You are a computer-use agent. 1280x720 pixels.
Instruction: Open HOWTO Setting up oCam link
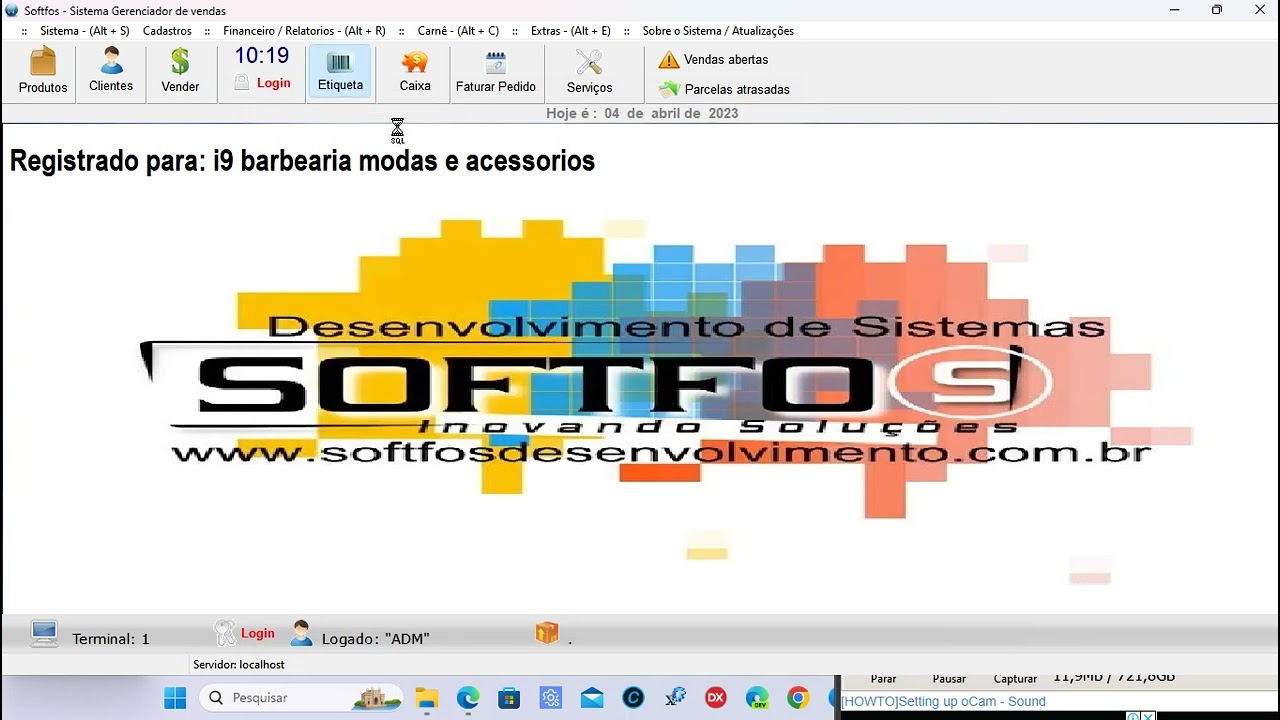click(x=944, y=702)
